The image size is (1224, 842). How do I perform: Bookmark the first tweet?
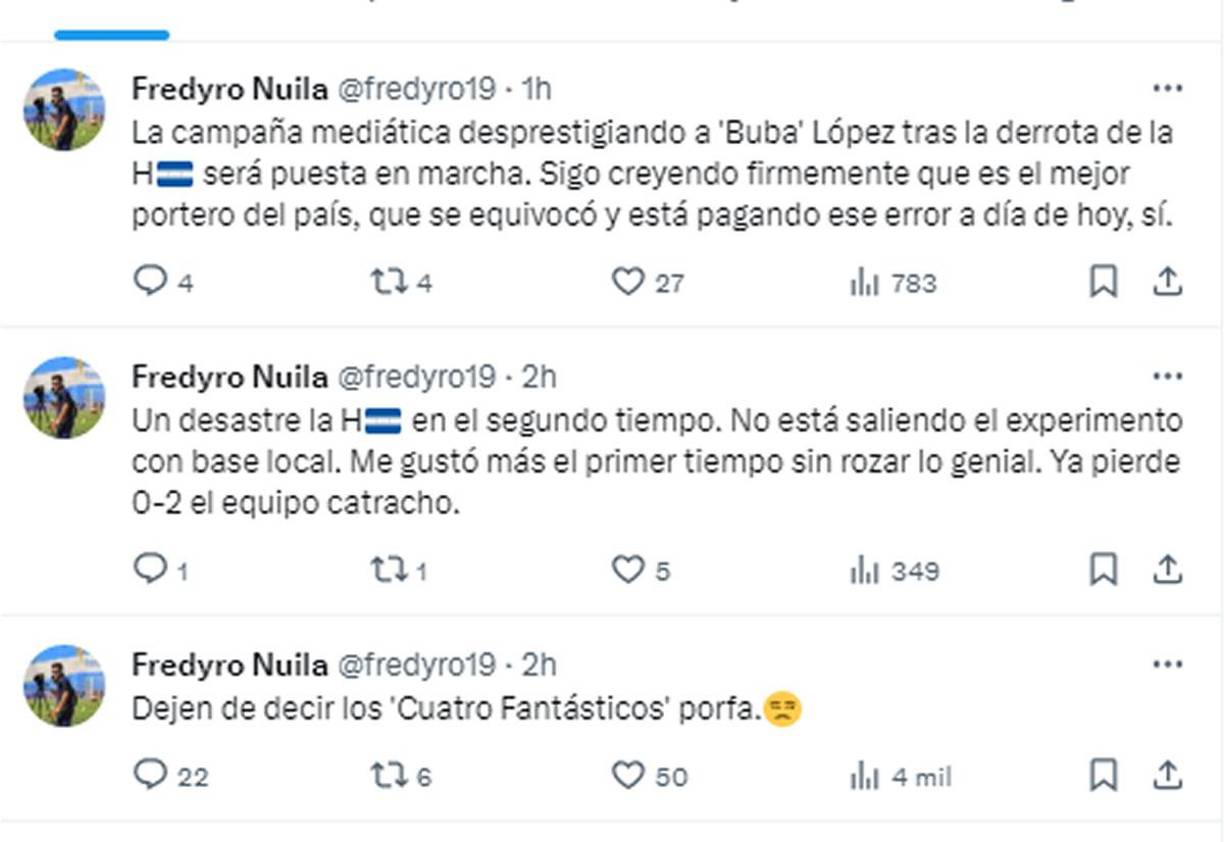pyautogui.click(x=1103, y=283)
